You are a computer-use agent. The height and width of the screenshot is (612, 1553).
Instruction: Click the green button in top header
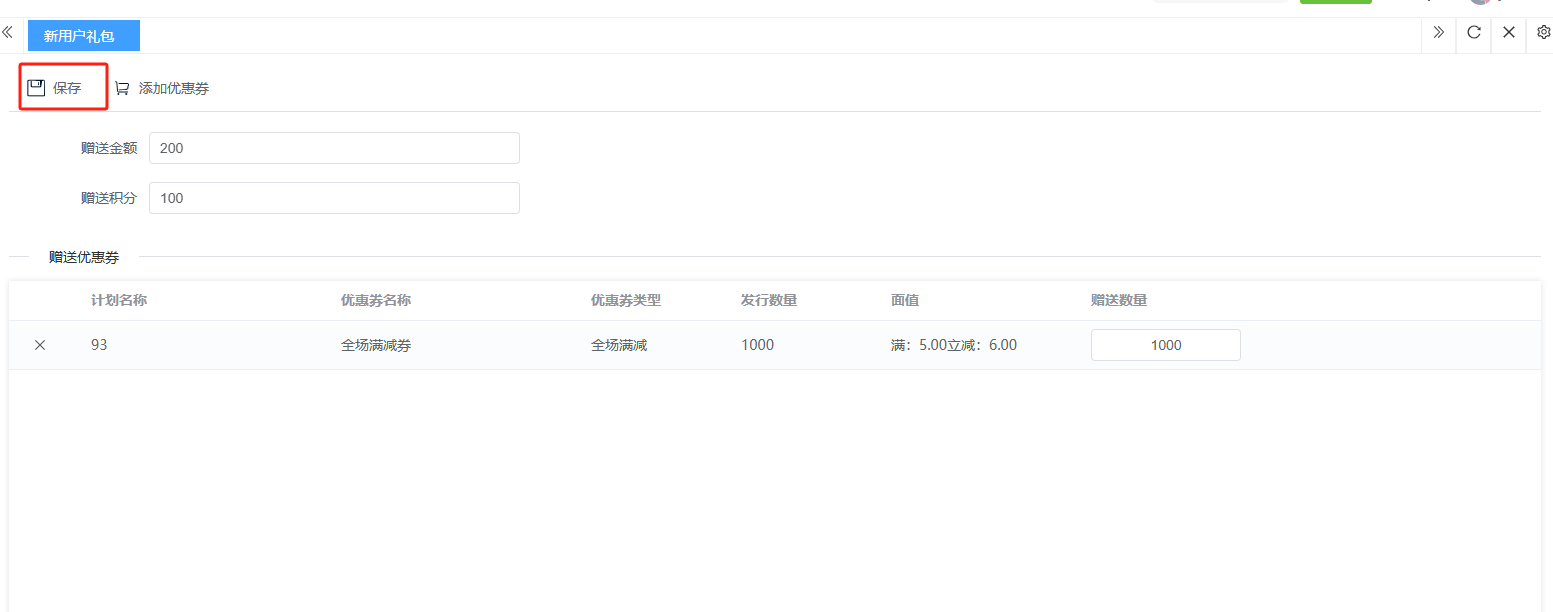[1335, 1]
